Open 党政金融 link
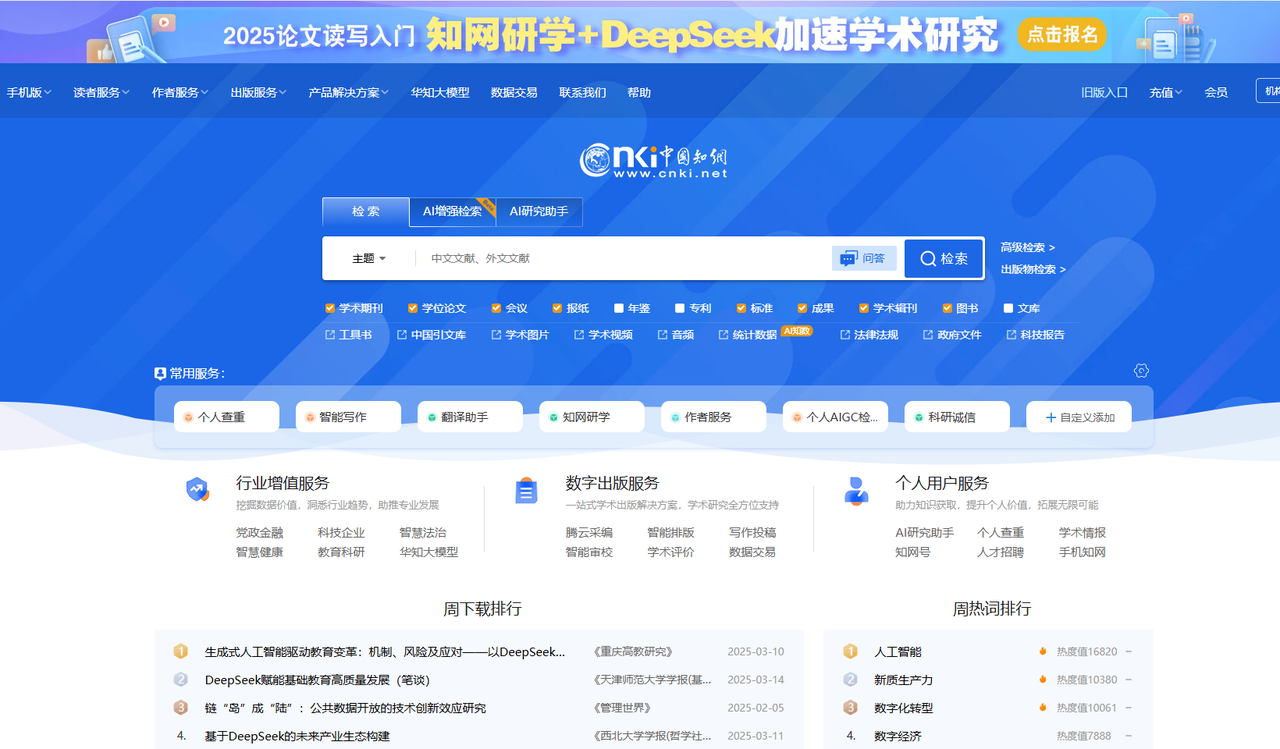This screenshot has width=1280, height=749. point(260,533)
